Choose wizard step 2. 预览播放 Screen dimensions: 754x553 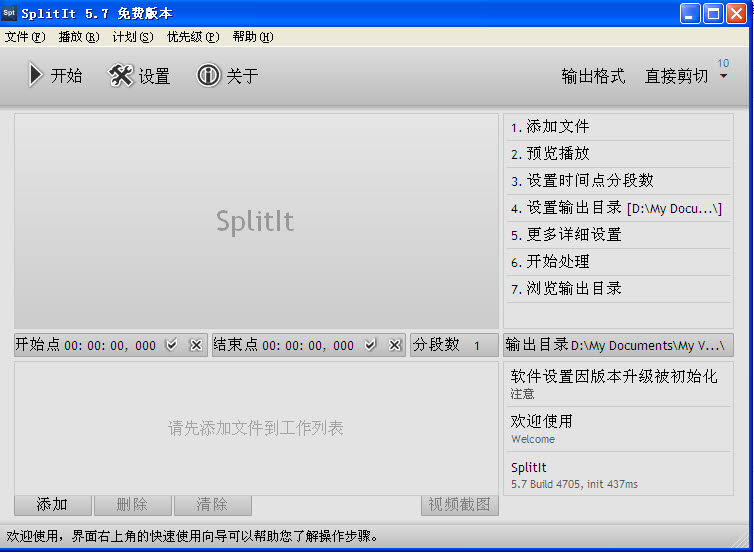(618, 154)
